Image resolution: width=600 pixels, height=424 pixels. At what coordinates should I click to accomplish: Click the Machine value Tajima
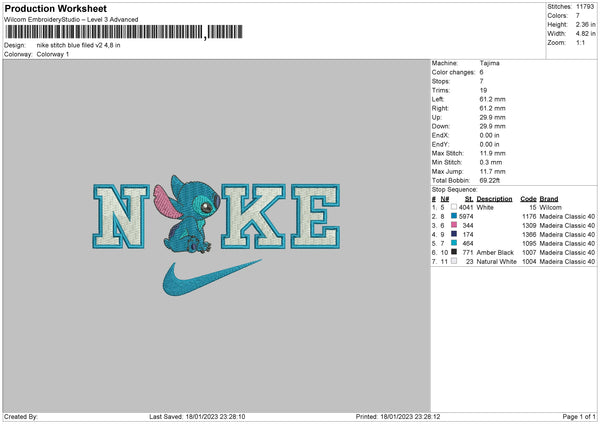(489, 63)
